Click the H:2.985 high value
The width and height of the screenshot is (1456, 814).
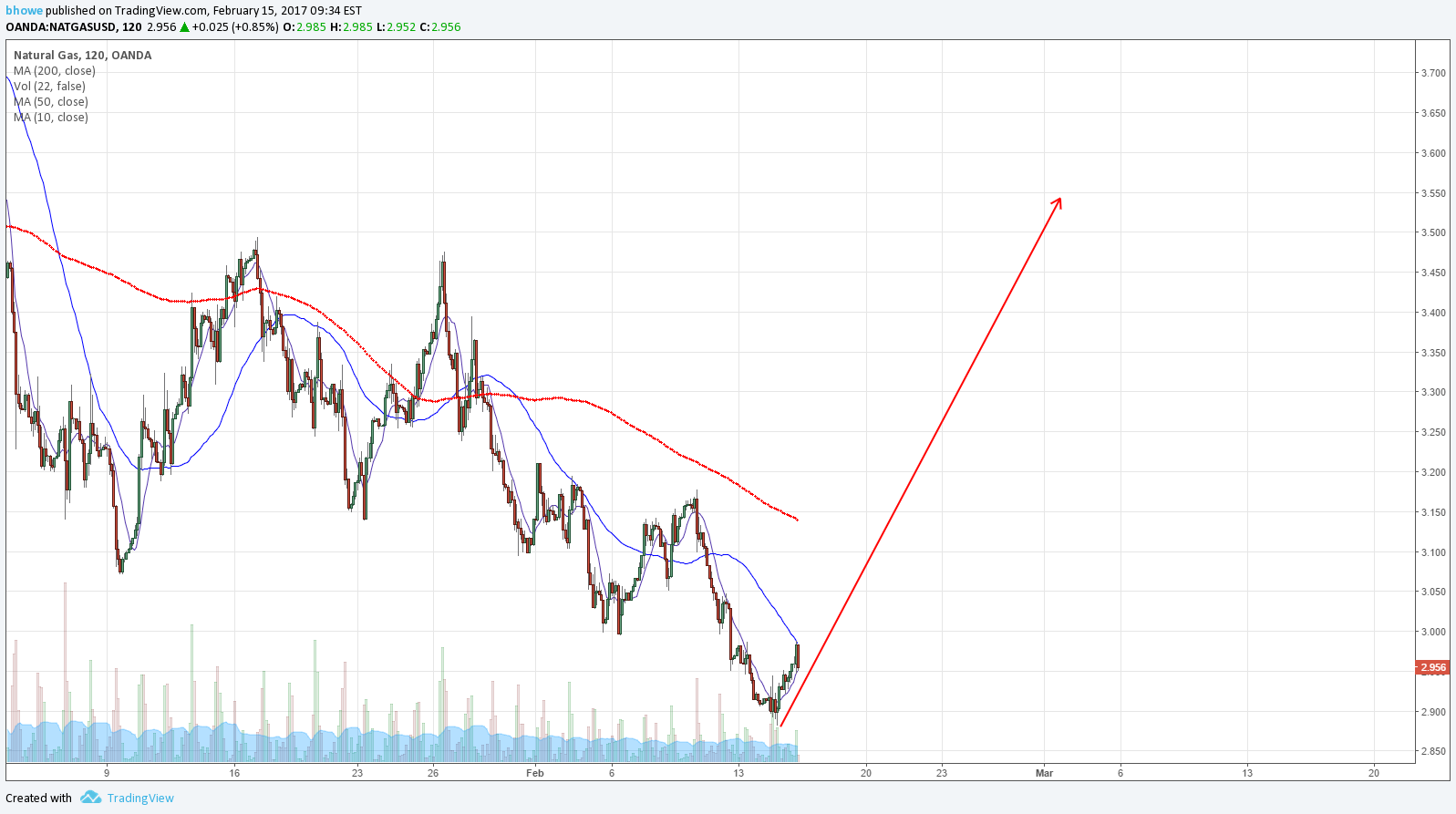pos(351,27)
